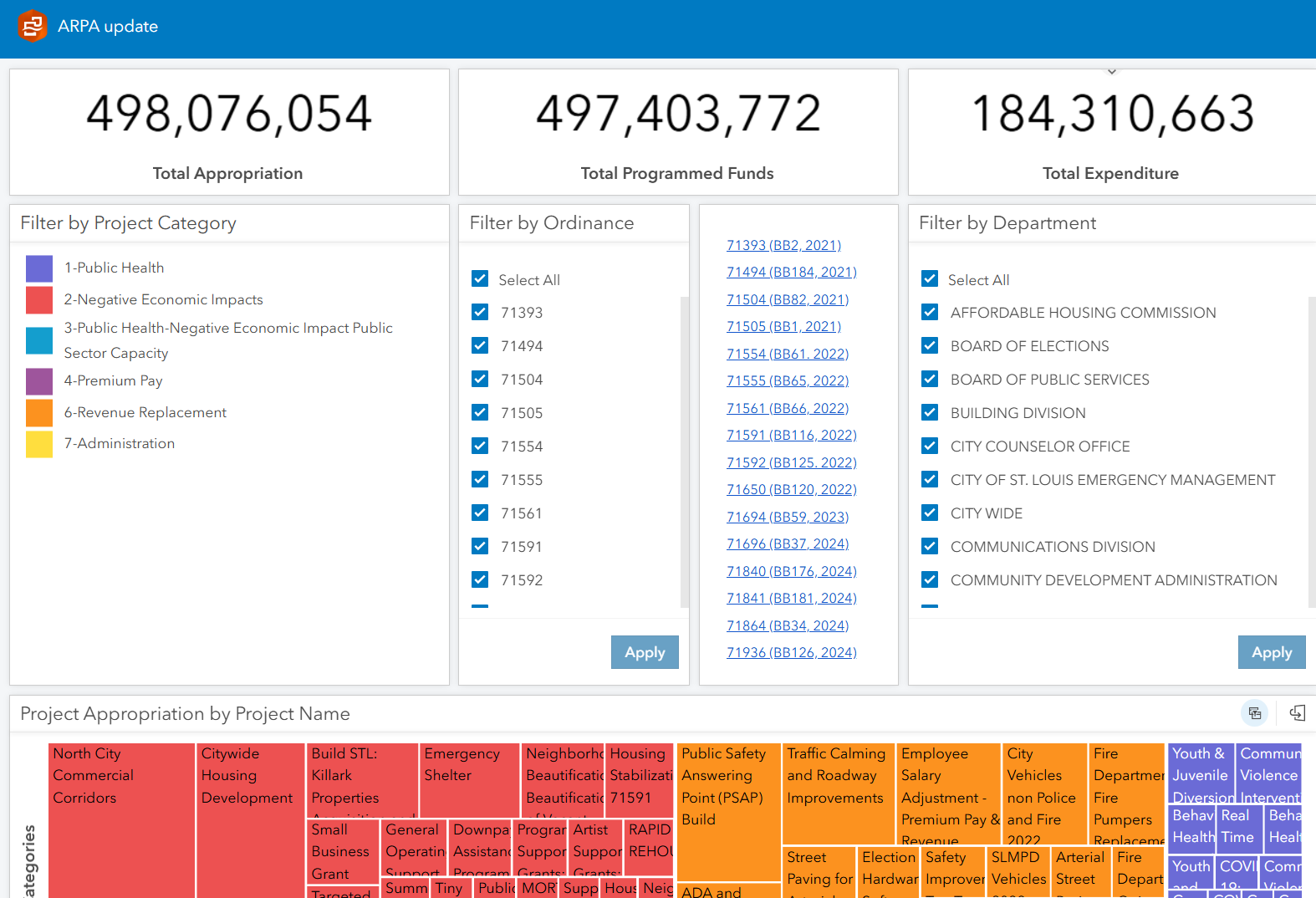Uncheck Select All in Ordinance filter

coord(480,279)
